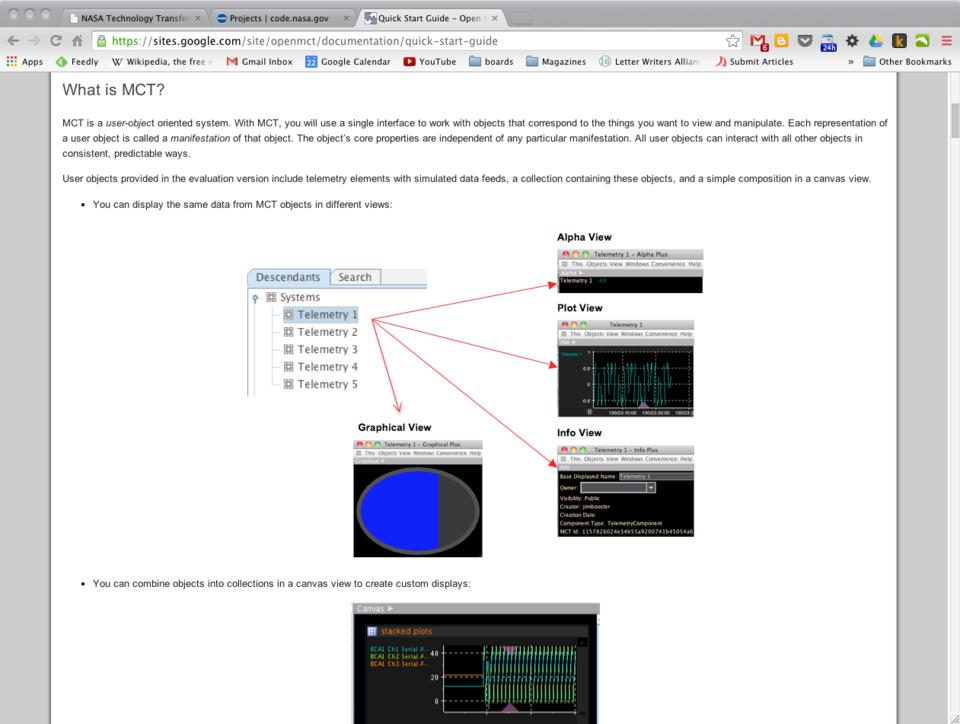This screenshot has width=960, height=724.
Task: Click the Blogger extension icon
Action: click(x=781, y=40)
